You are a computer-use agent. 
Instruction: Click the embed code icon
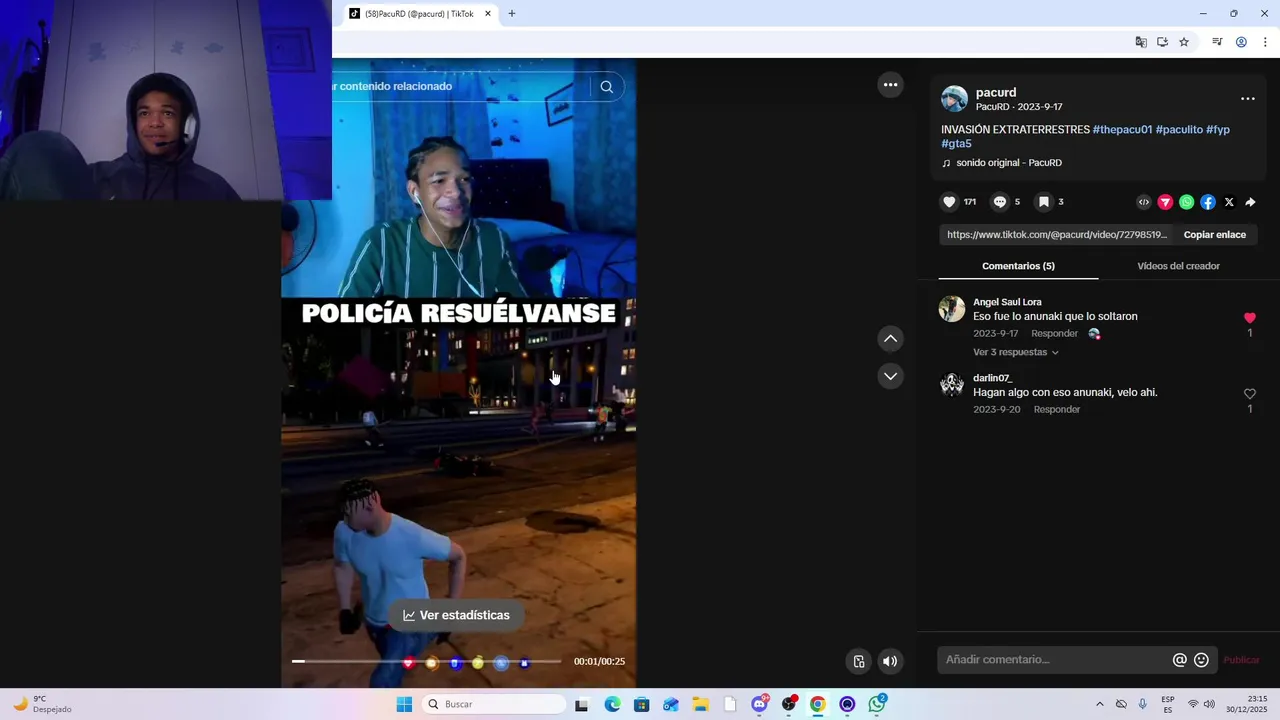[x=1144, y=202]
